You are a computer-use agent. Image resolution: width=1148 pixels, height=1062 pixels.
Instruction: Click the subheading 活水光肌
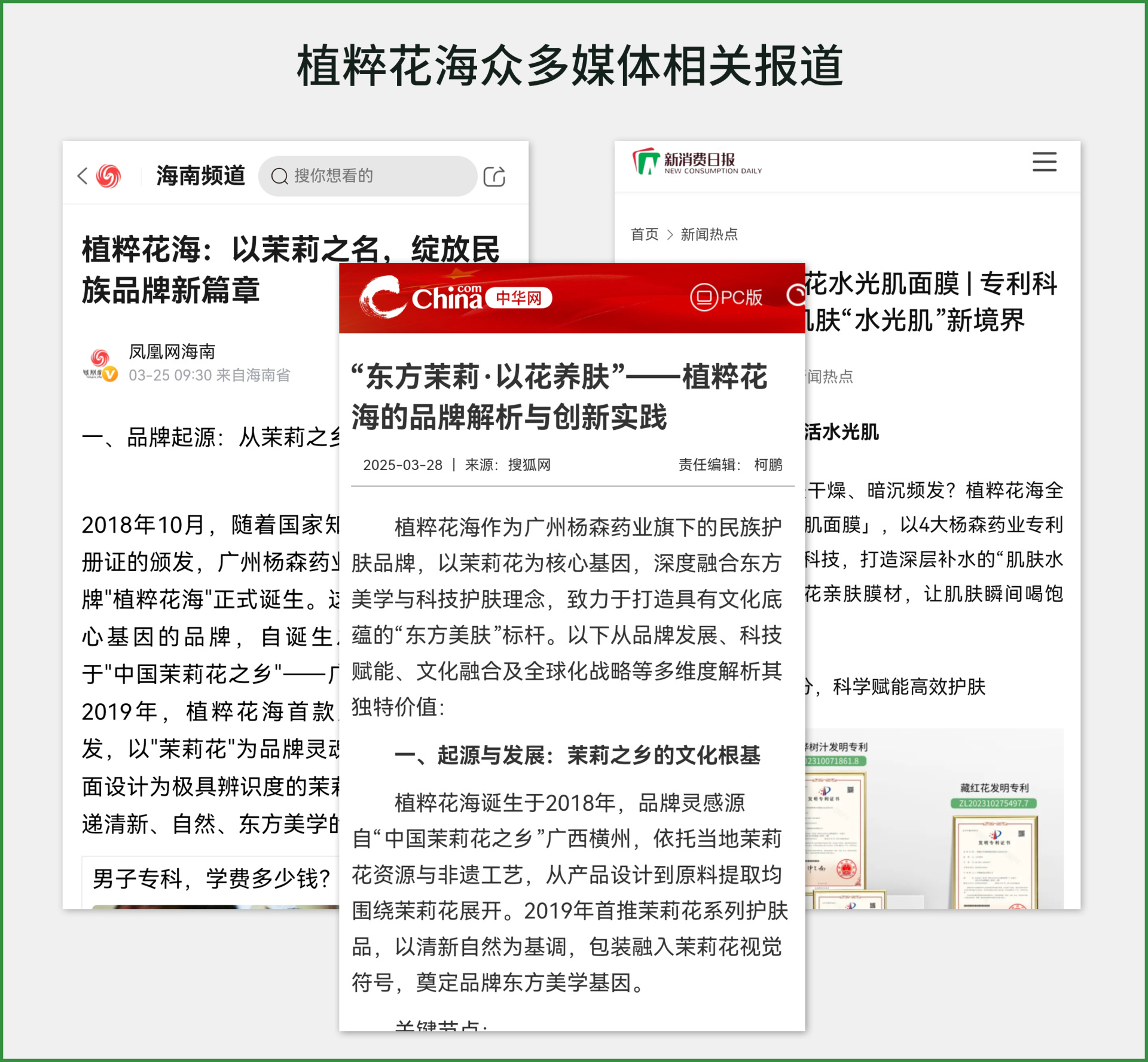[x=842, y=432]
